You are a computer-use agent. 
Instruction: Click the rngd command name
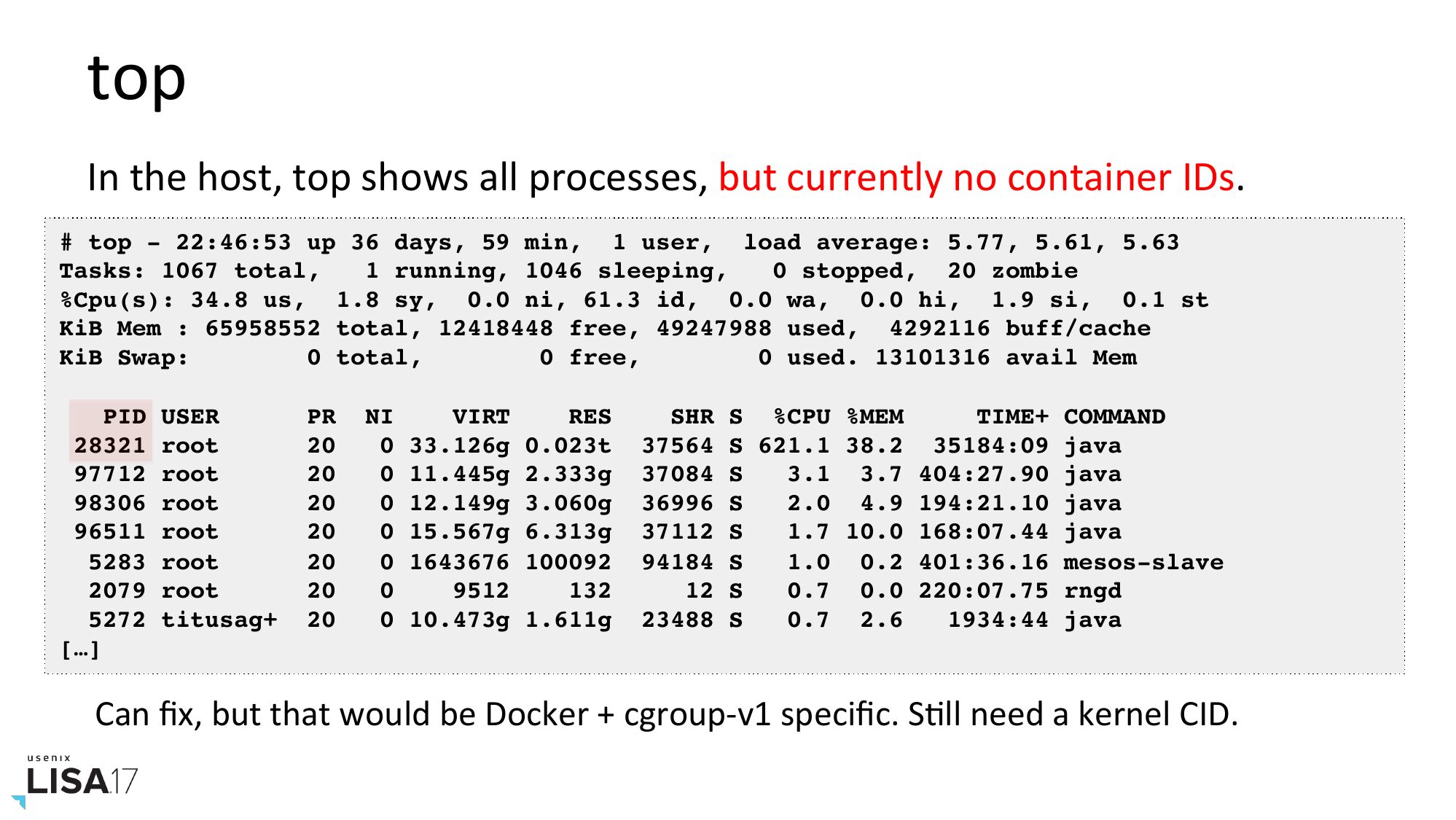tap(1092, 591)
